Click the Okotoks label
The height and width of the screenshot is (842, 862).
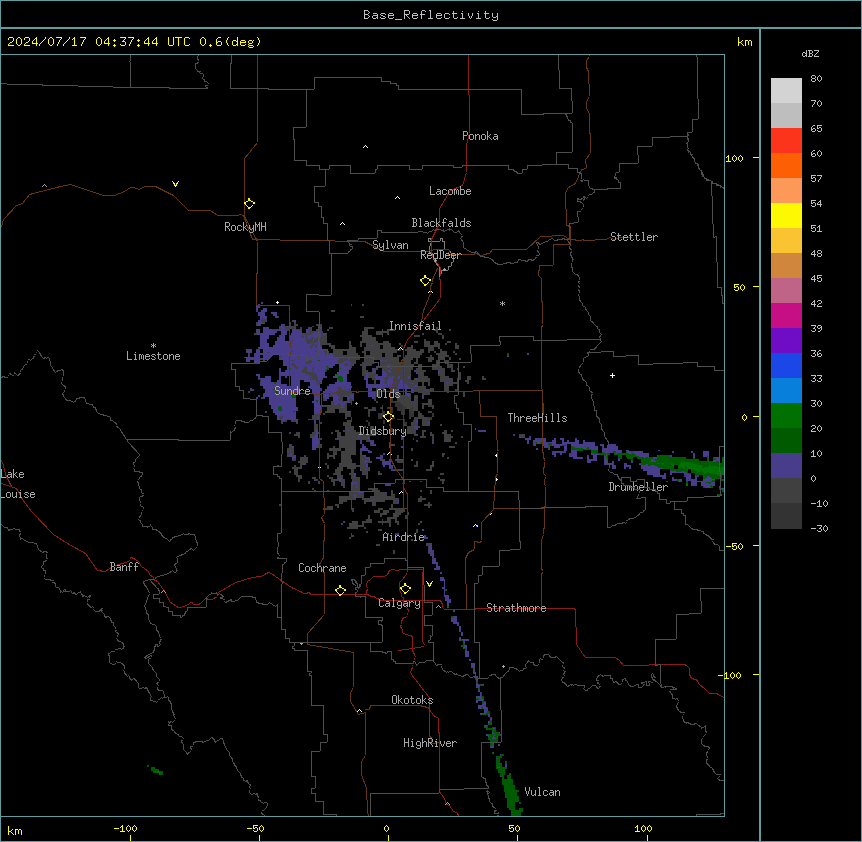412,700
